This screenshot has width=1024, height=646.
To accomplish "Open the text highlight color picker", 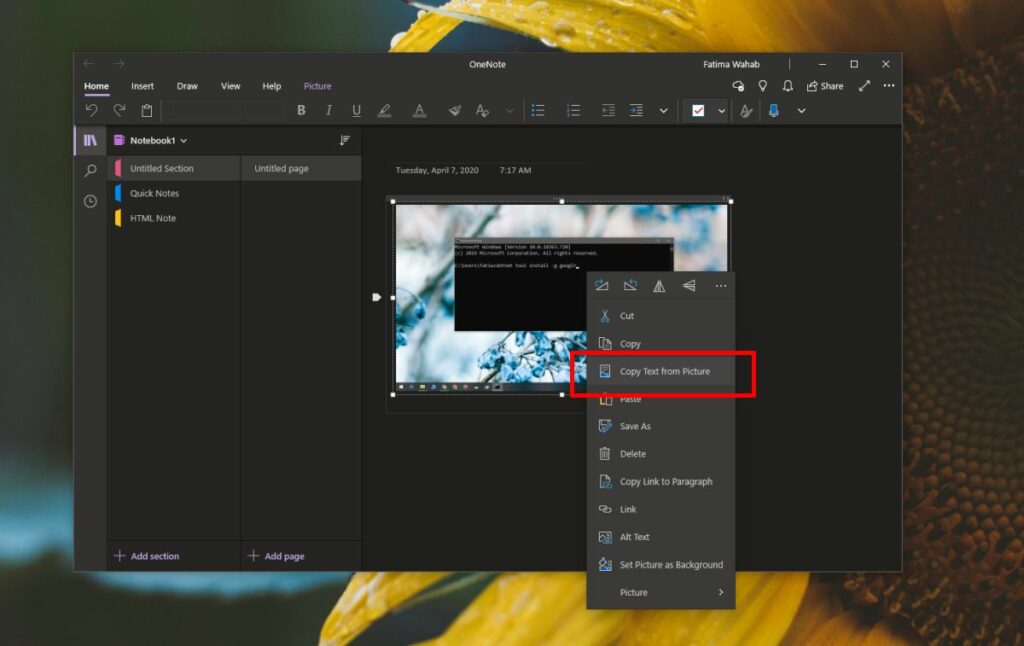I will (x=384, y=110).
